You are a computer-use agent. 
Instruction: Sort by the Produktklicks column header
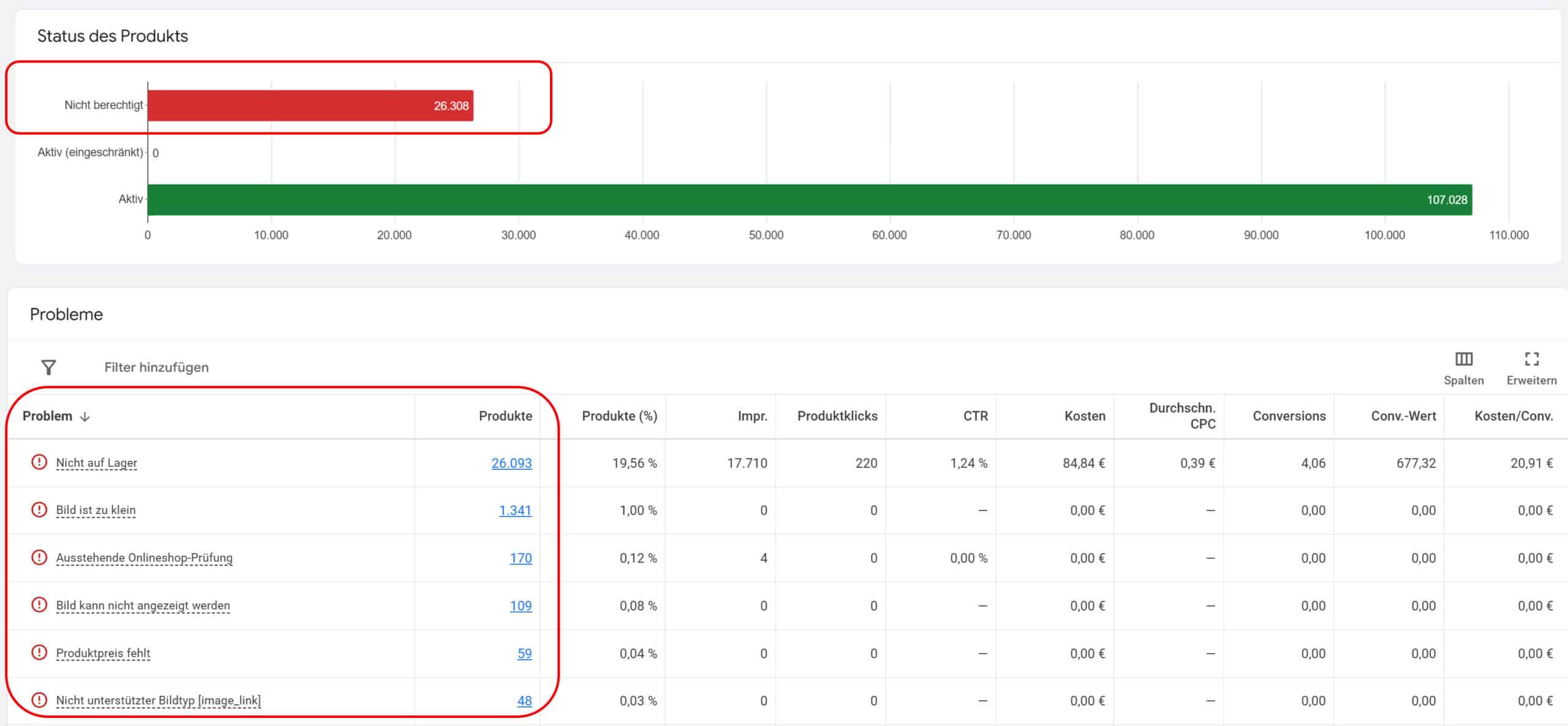point(837,416)
